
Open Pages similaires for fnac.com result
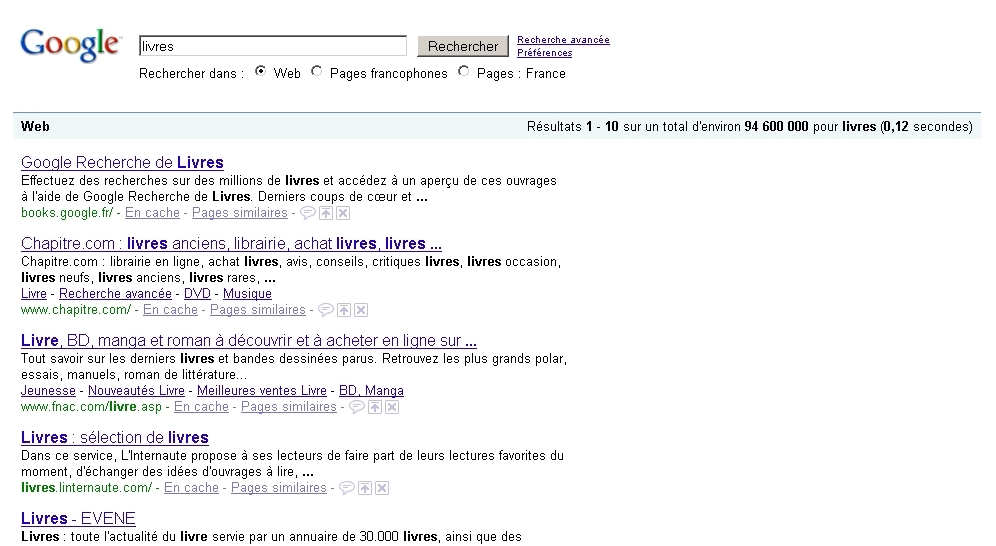tap(288, 407)
